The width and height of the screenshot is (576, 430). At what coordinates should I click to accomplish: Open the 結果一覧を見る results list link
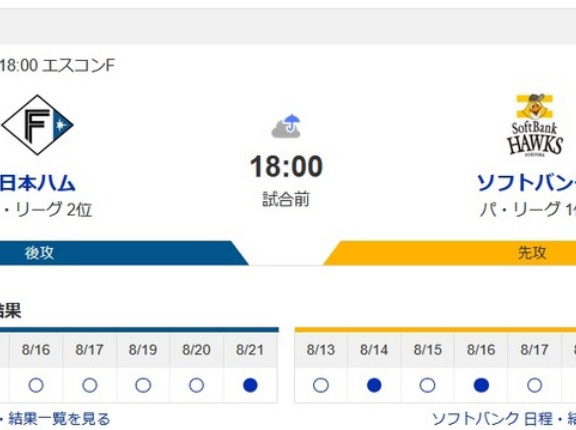pos(59,419)
